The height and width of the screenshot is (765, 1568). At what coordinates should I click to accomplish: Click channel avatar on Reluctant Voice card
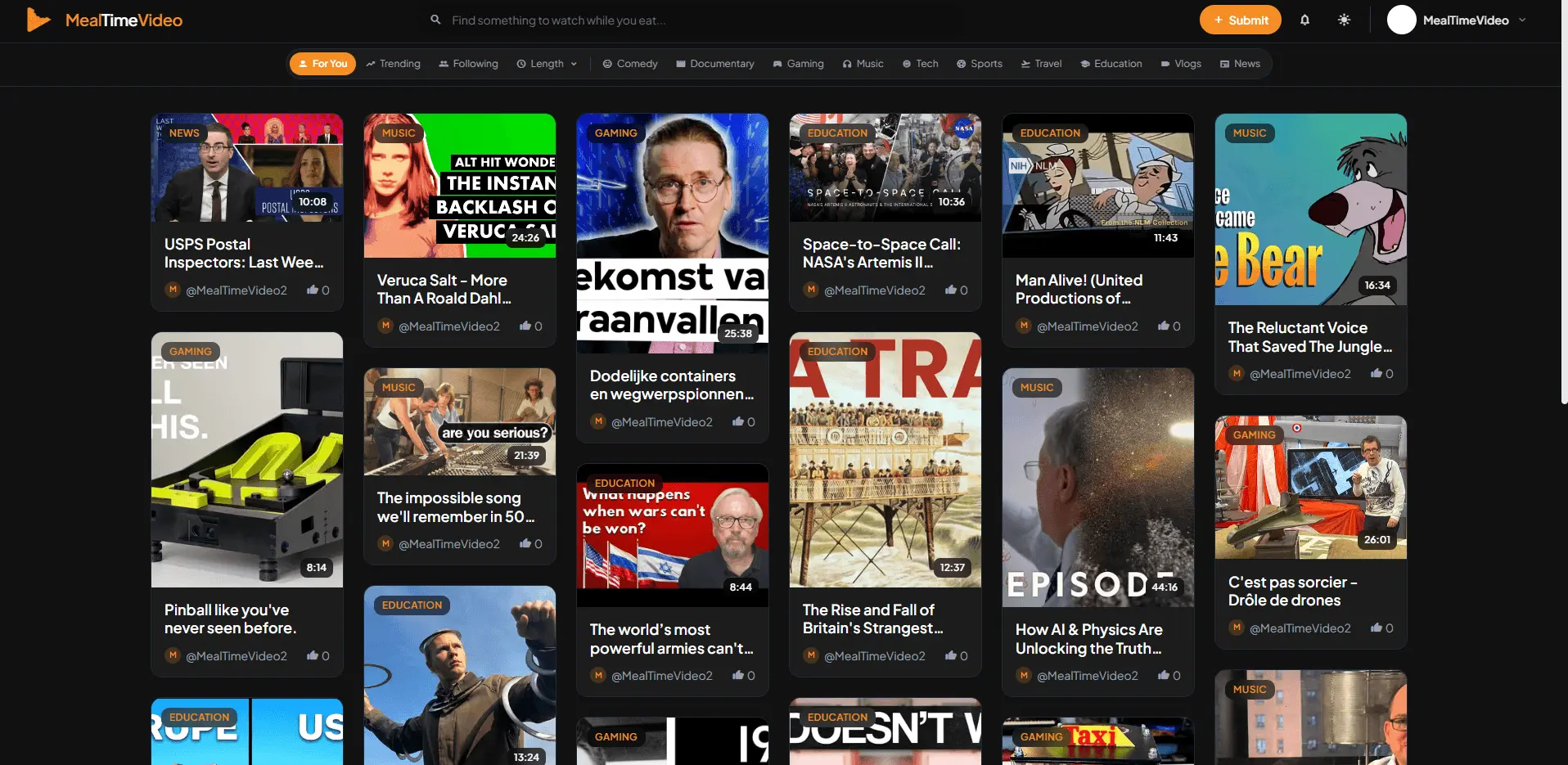point(1237,374)
